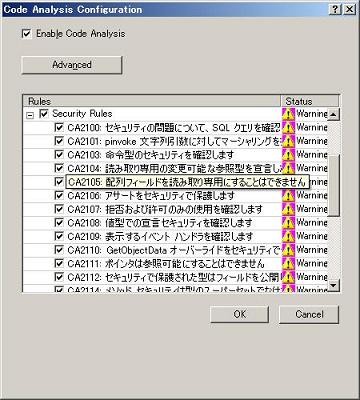
Task: Select the CA2109 rule text
Action: [160, 237]
